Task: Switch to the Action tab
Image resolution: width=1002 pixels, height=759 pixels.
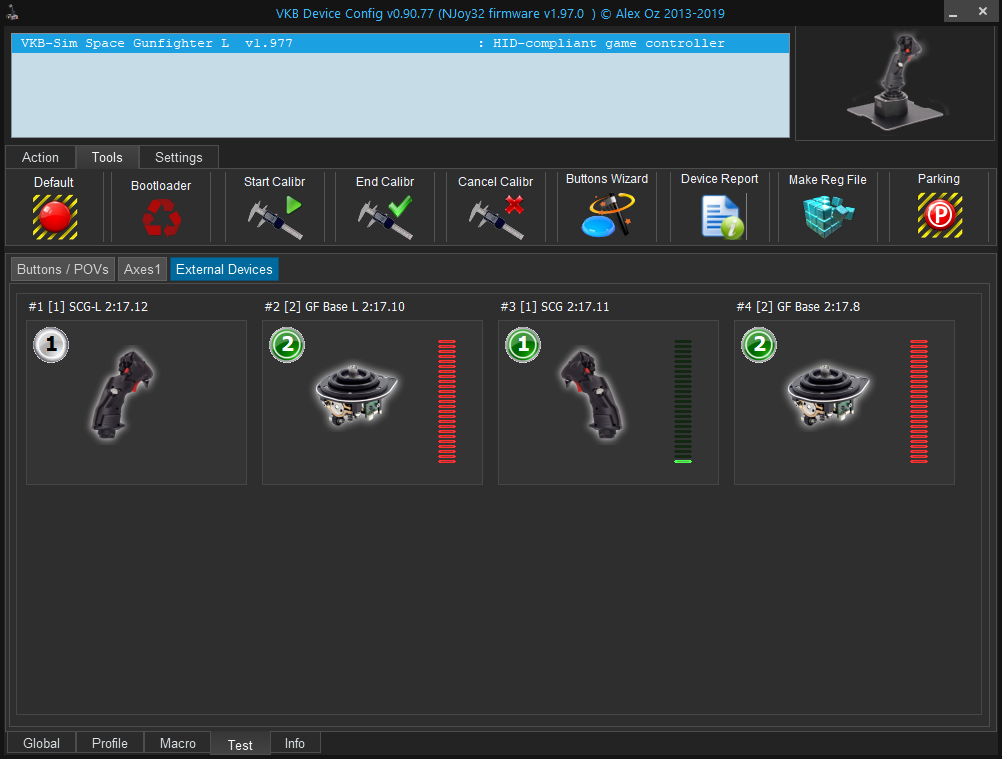Action: [40, 157]
